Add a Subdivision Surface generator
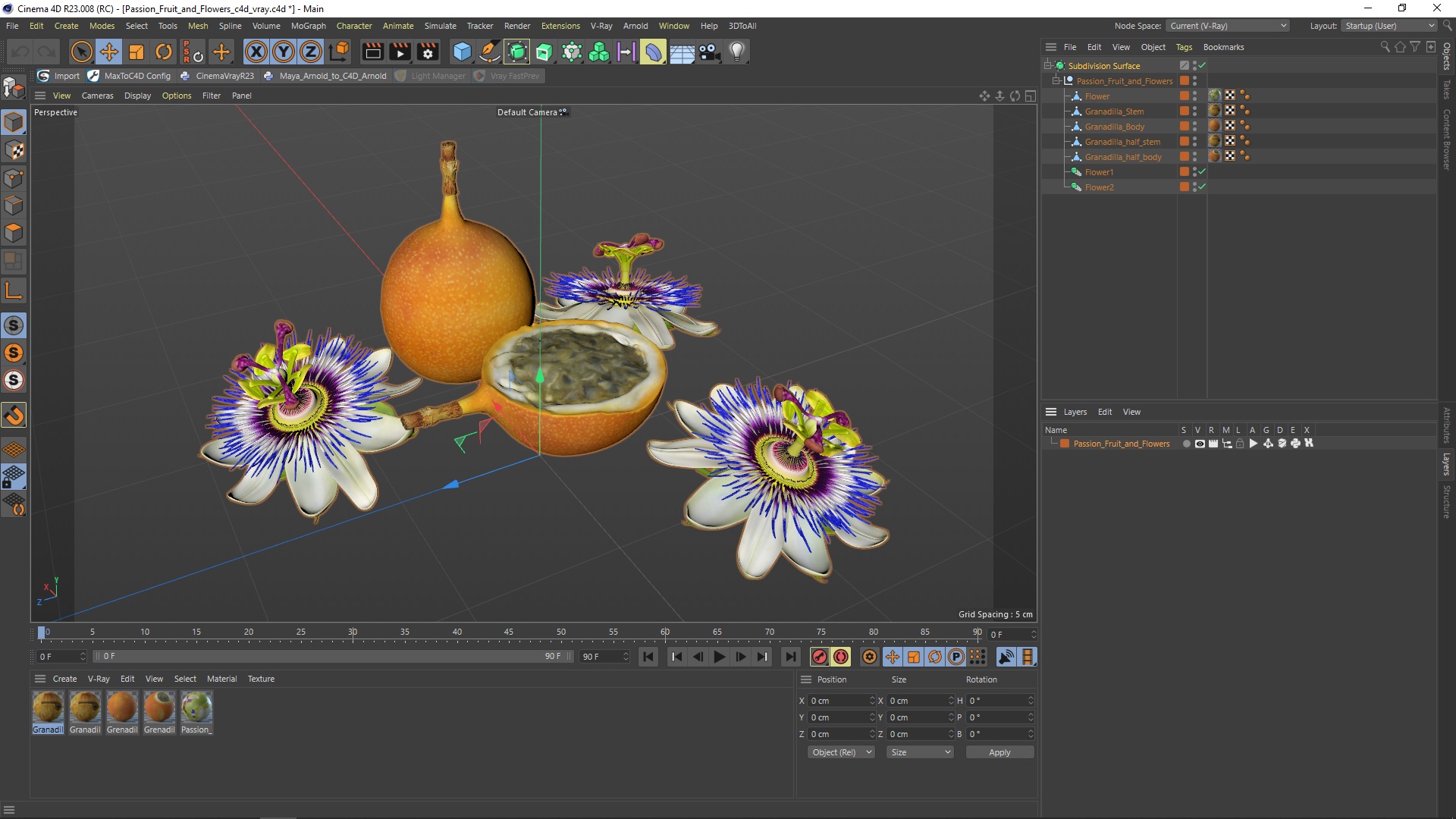Viewport: 1456px width, 819px height. 517,52
